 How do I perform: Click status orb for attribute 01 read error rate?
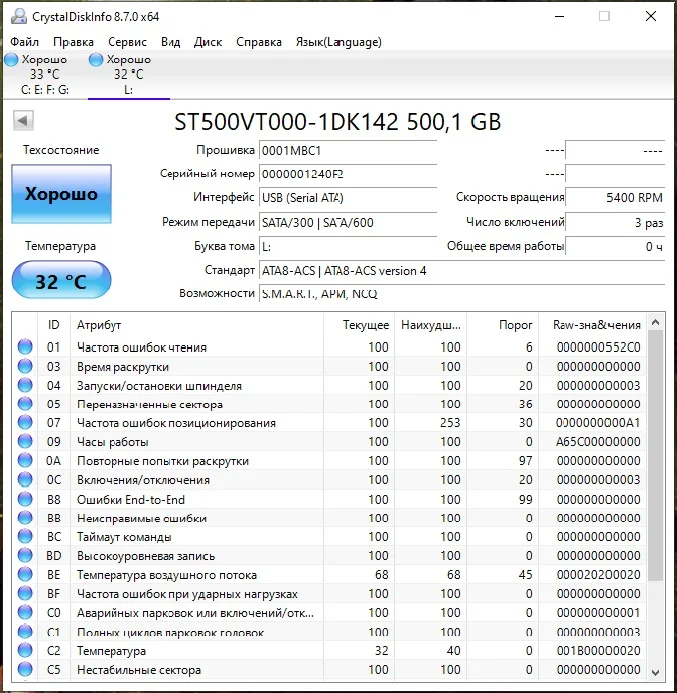(x=25, y=347)
